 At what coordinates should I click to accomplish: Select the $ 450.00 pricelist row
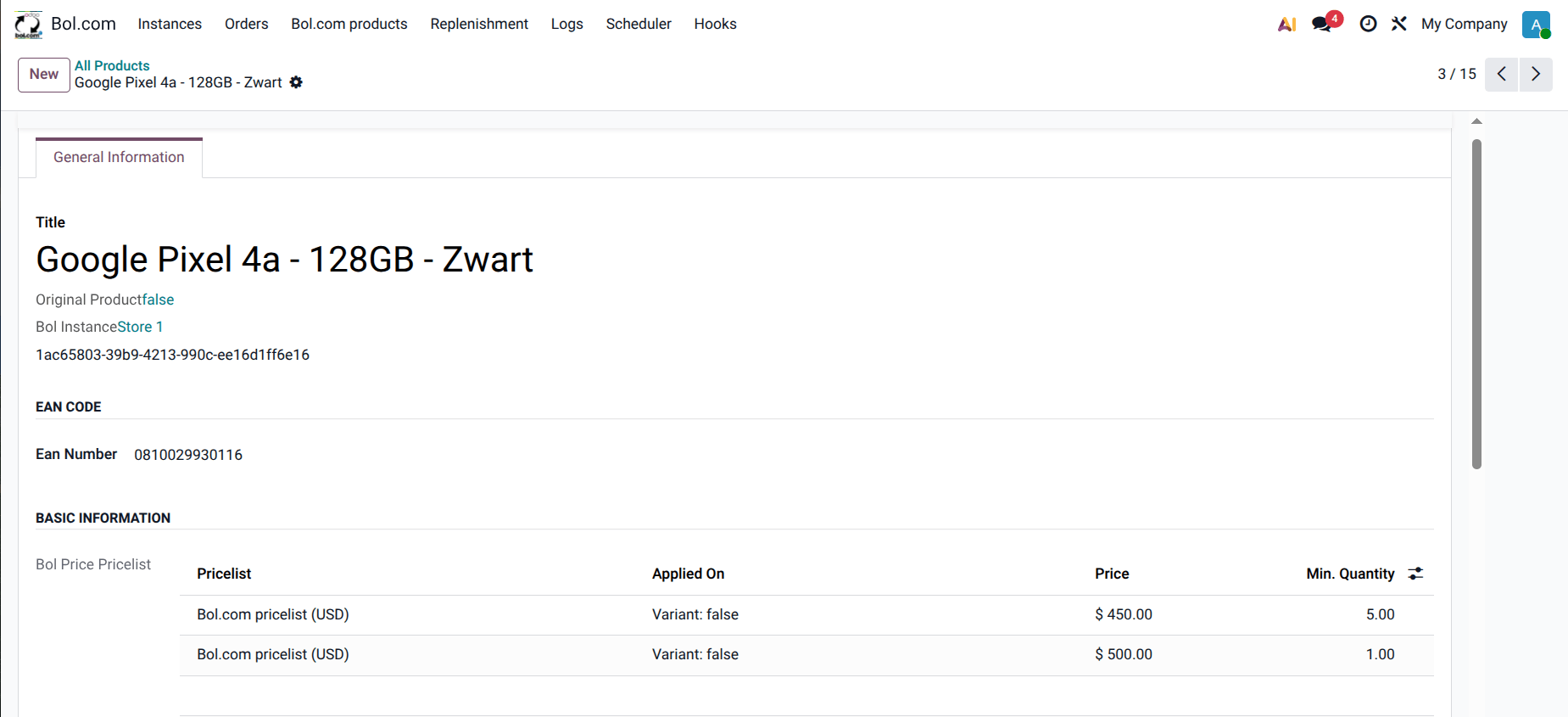pos(806,614)
